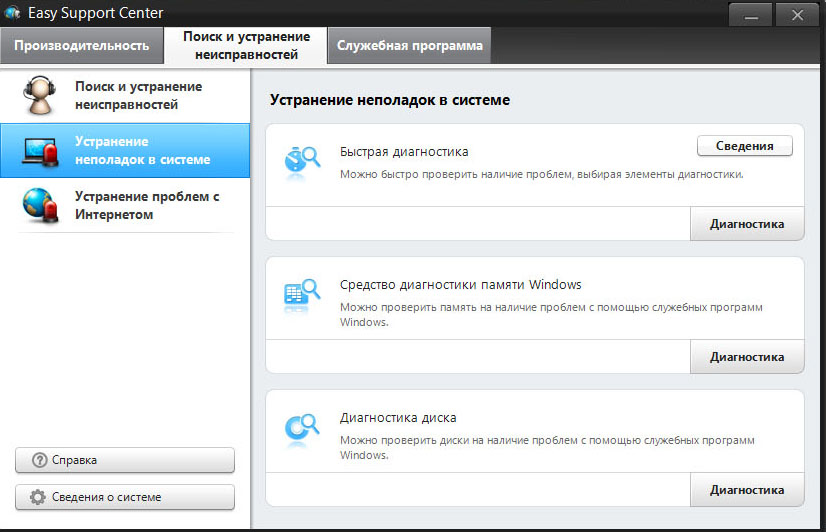This screenshot has width=826, height=532.
Task: Close the Easy Support Center window
Action: tap(797, 15)
